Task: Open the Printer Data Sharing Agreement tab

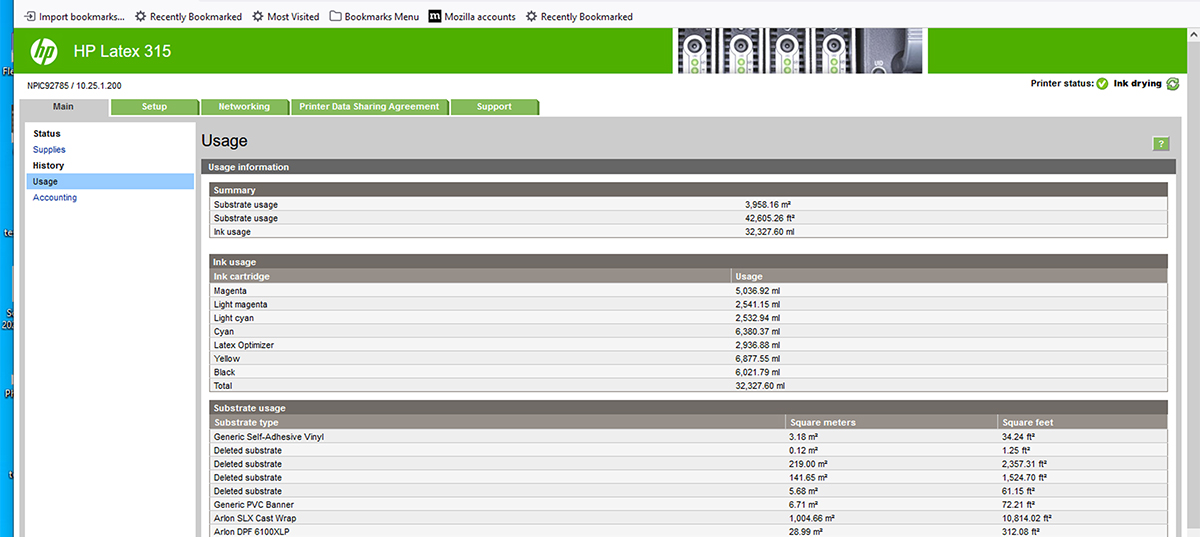Action: click(370, 107)
